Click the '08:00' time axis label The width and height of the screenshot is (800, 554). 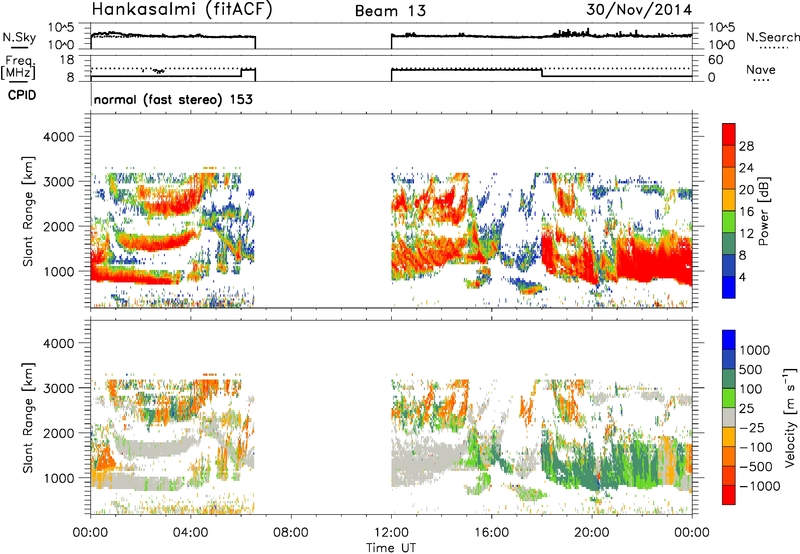(291, 533)
